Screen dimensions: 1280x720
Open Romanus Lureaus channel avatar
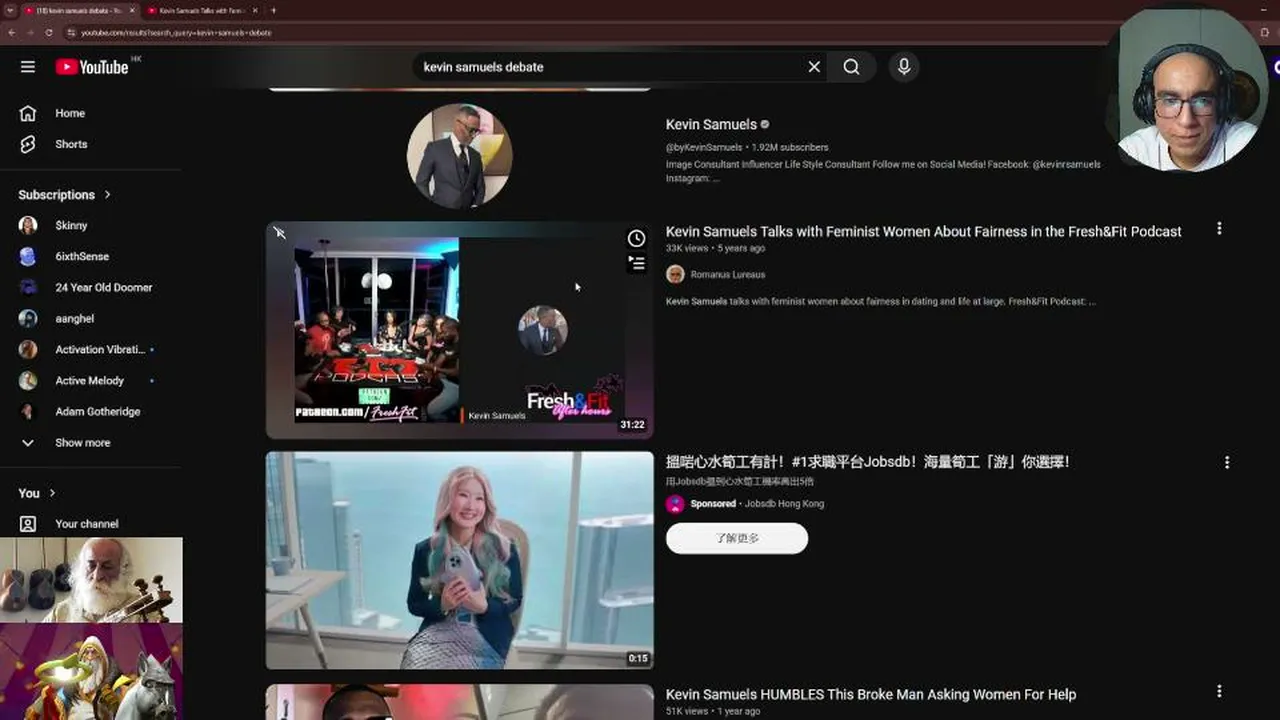pyautogui.click(x=675, y=274)
